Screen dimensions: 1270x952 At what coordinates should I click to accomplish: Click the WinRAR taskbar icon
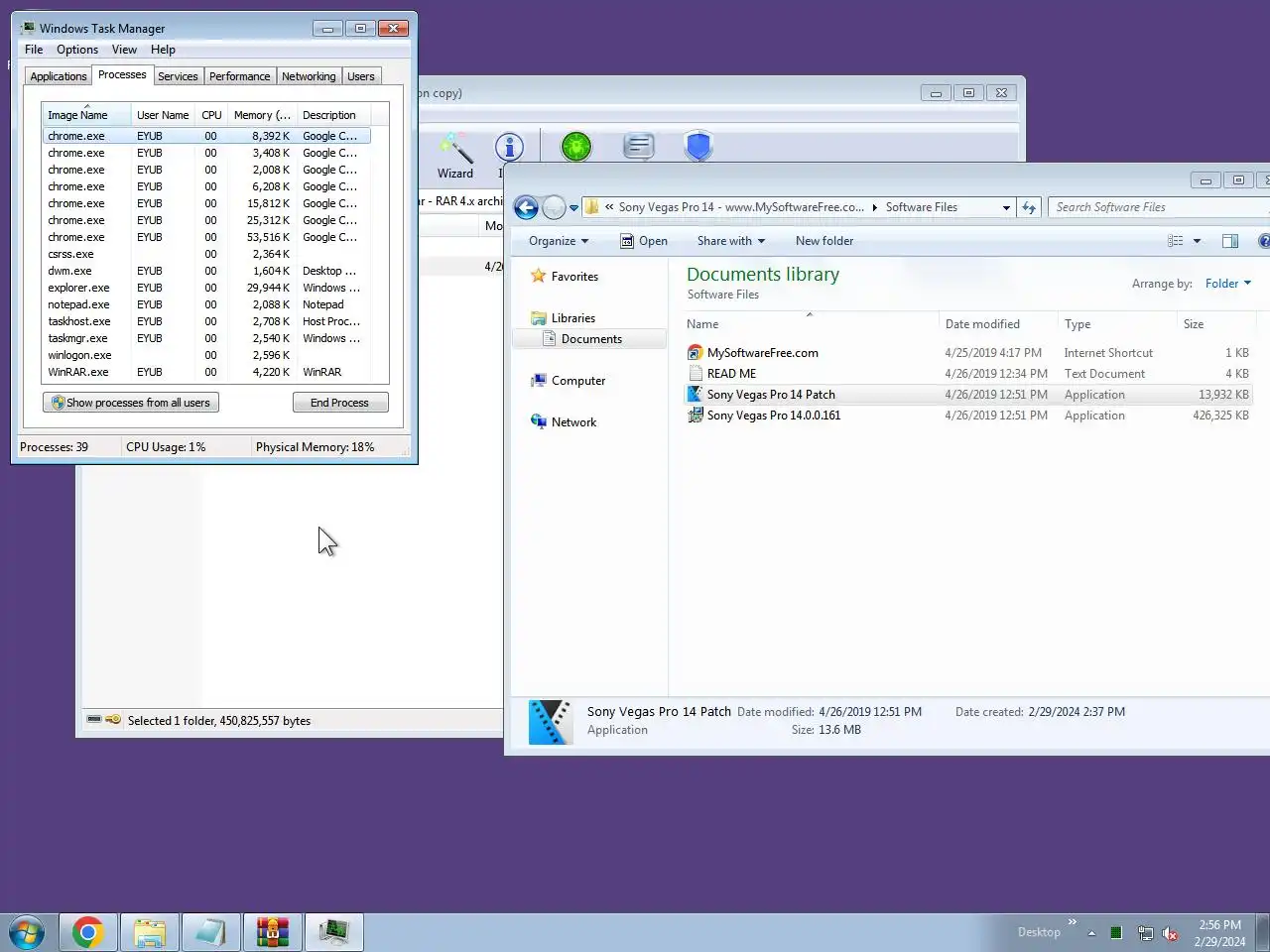coord(273,933)
